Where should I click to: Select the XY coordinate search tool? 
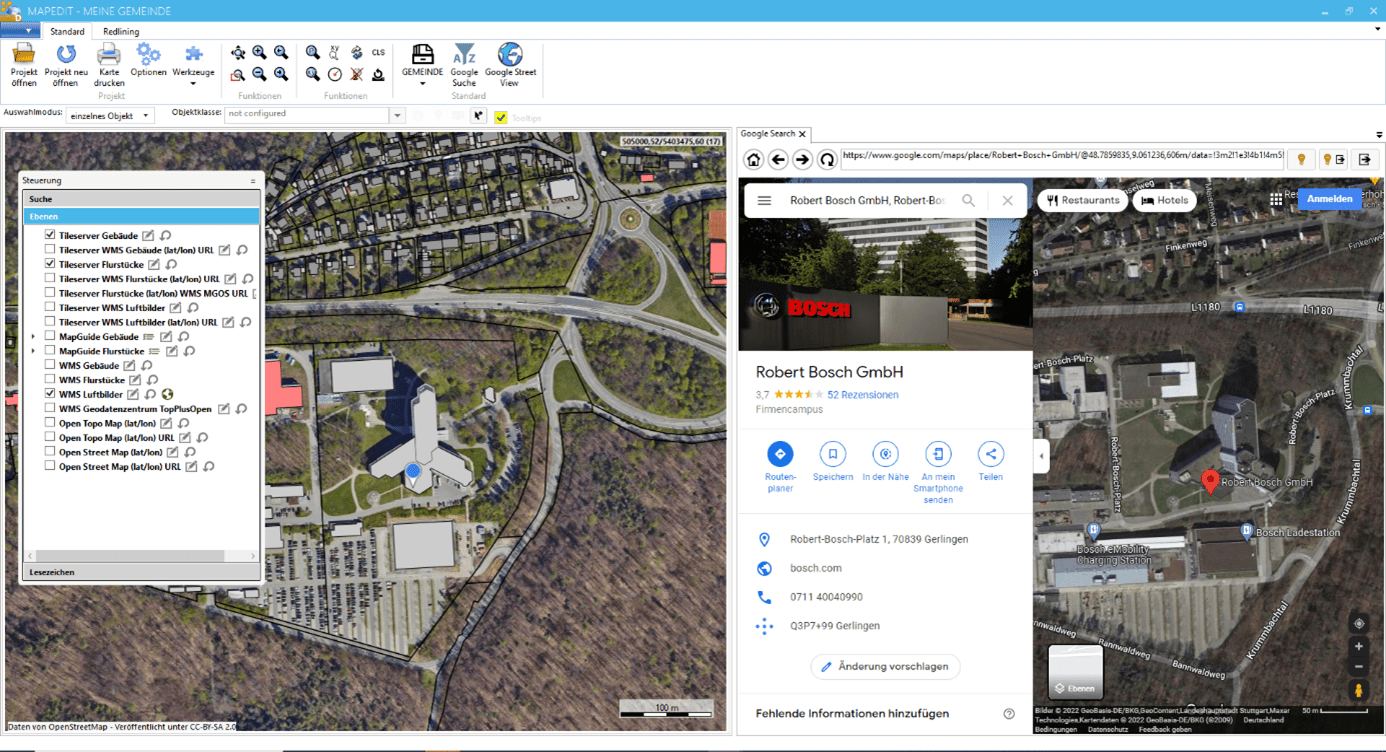335,53
